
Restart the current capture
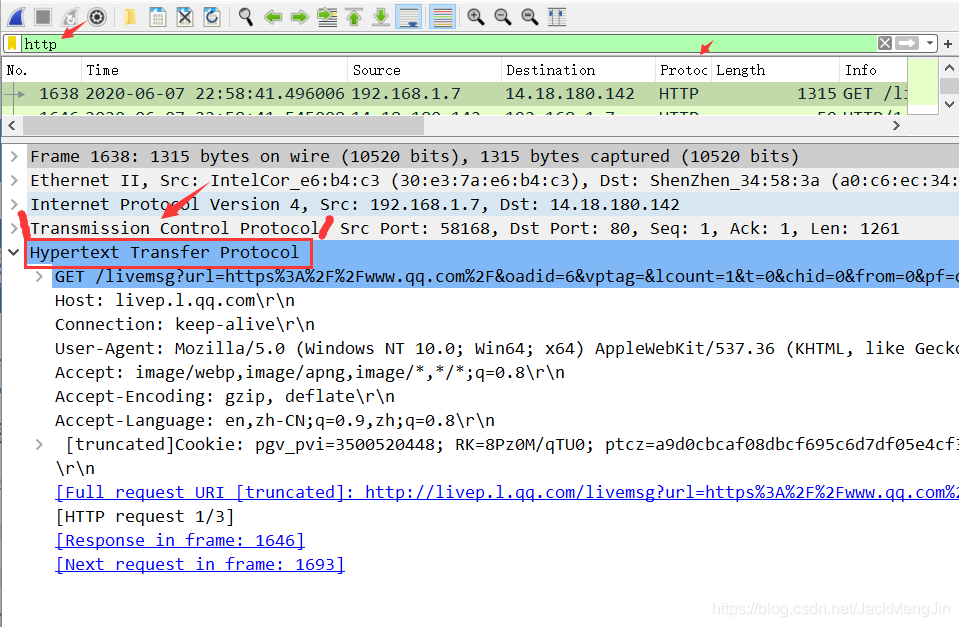tap(70, 17)
